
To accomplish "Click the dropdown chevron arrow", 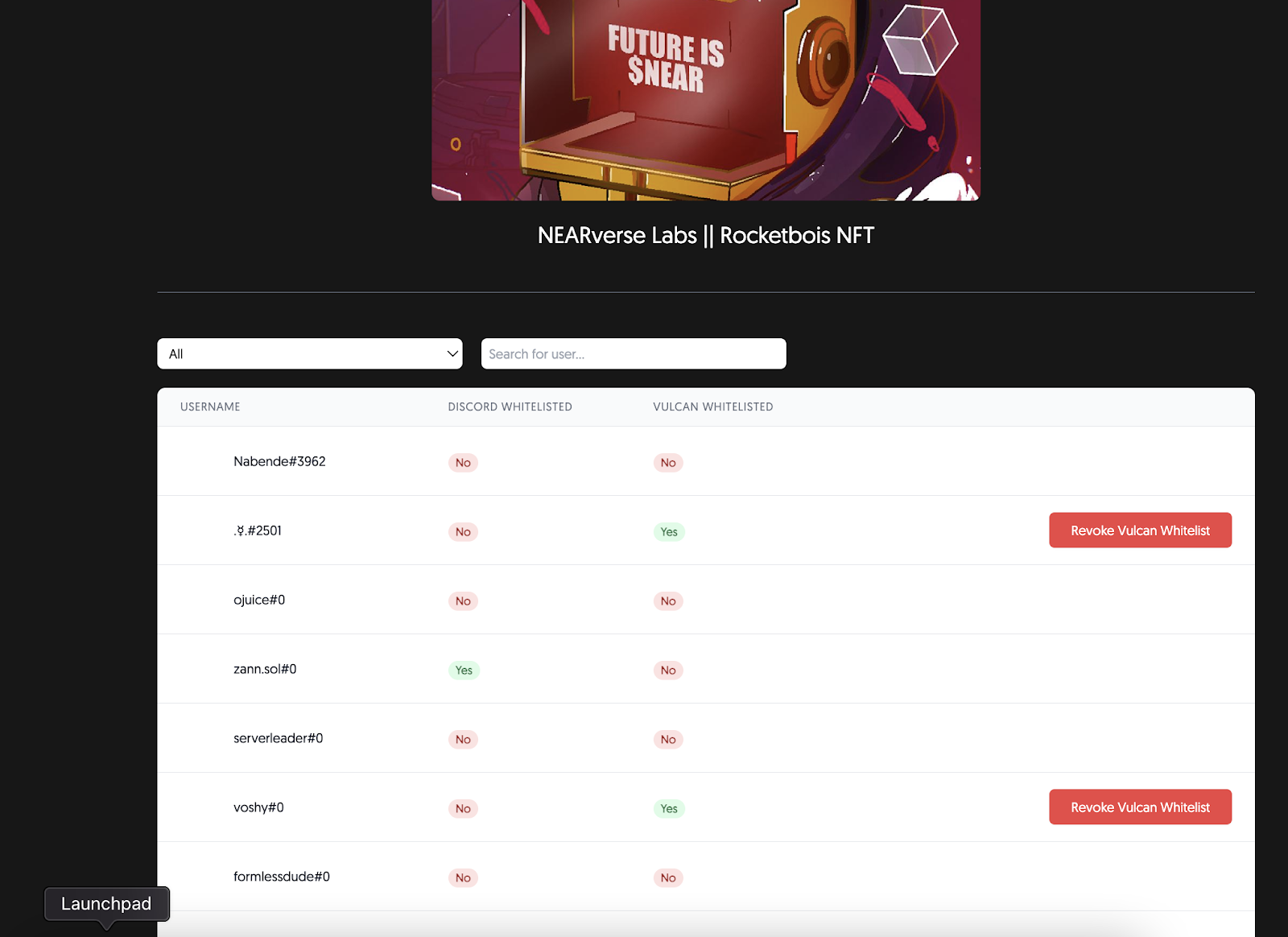I will click(452, 353).
